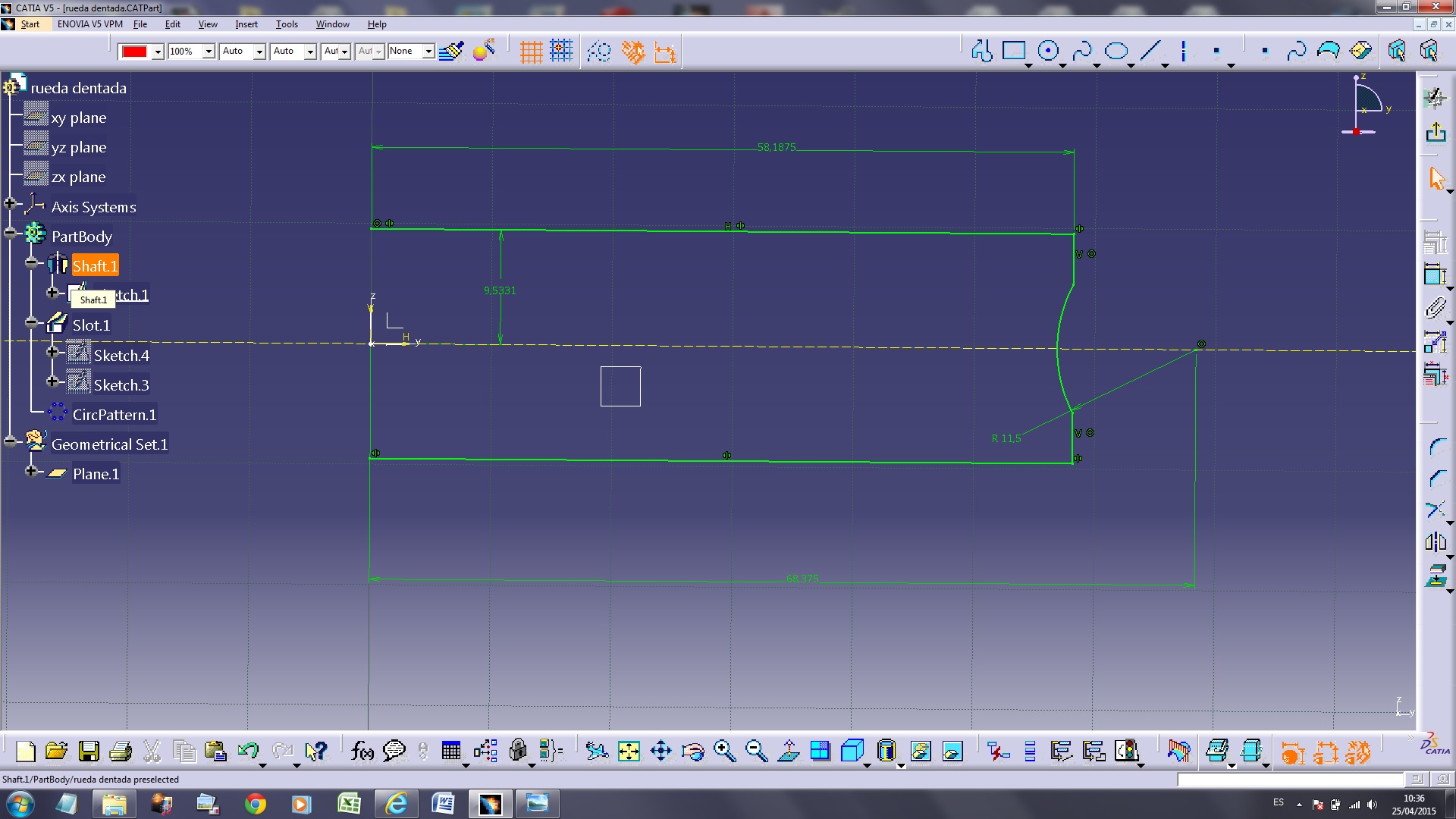This screenshot has height=819, width=1456.
Task: Open the View menu
Action: tap(208, 24)
